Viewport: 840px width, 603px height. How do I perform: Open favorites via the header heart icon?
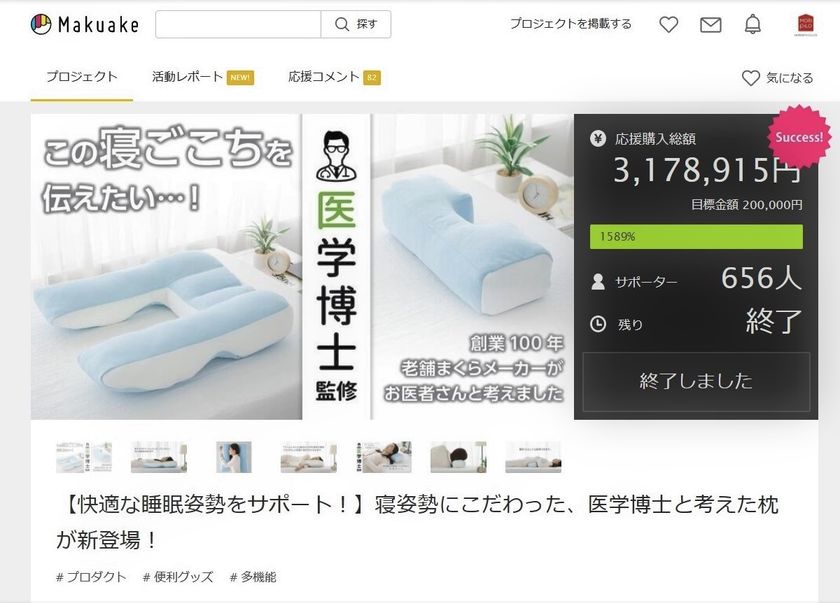[x=668, y=24]
